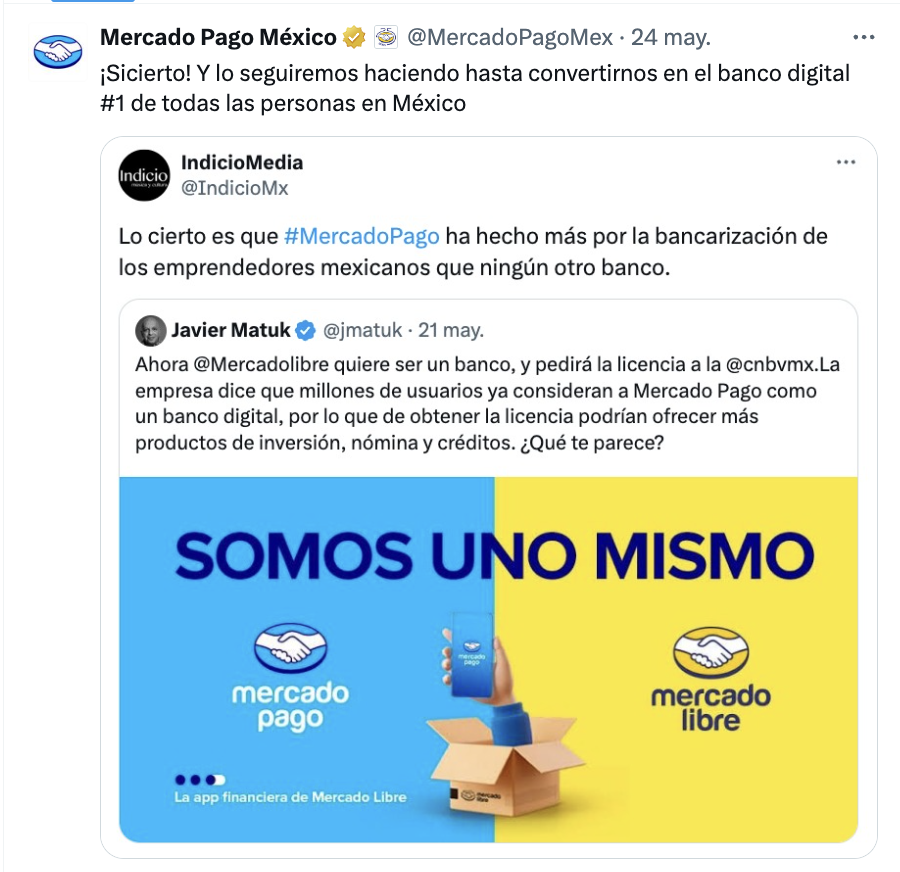900x872 pixels.
Task: Click the Mercado Libre logo in the image
Action: click(711, 679)
